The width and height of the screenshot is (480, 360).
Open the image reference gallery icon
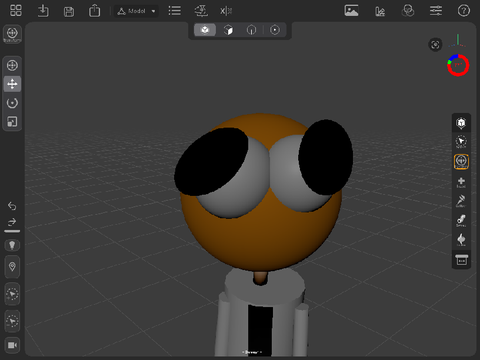pos(351,11)
